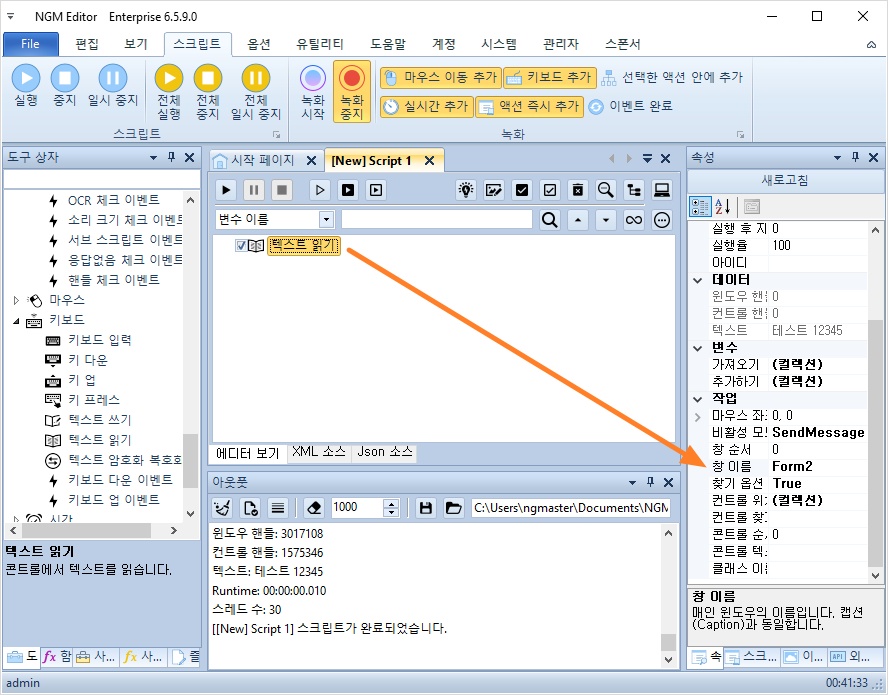This screenshot has height=695, width=888.
Task: Click 이벤트 완료 button
Action: click(x=630, y=106)
